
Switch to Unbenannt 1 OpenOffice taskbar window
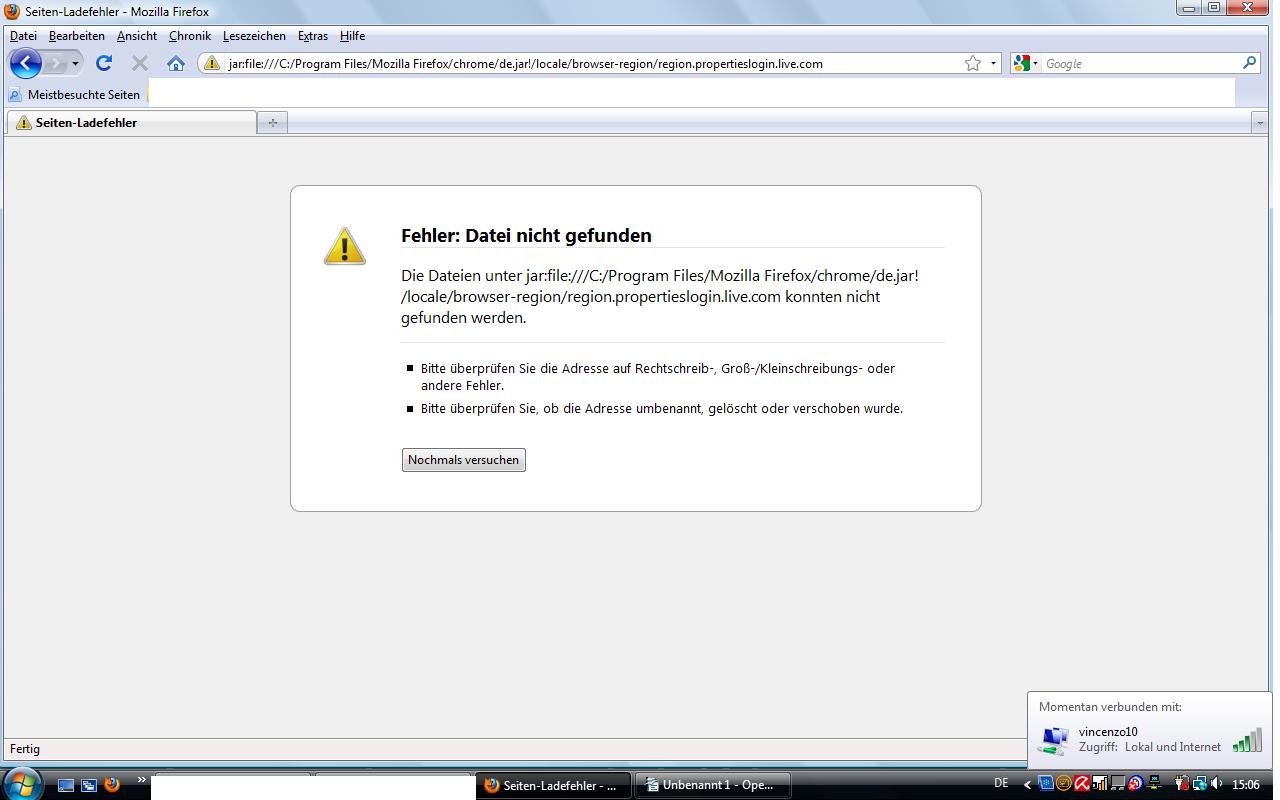point(712,785)
